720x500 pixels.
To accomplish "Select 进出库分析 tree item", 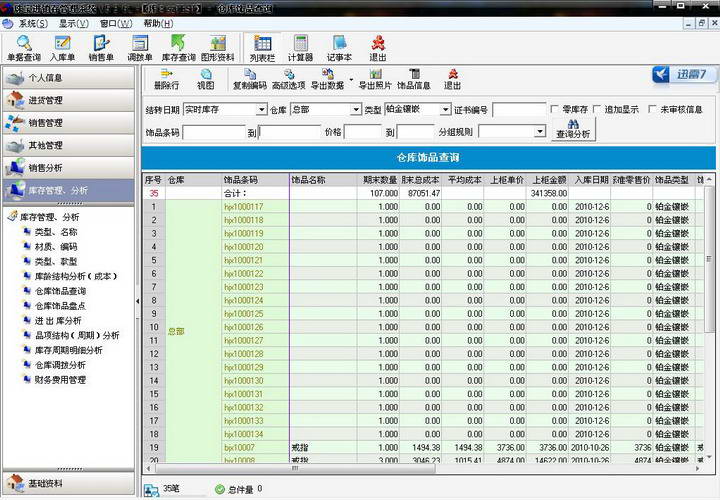I will point(58,320).
